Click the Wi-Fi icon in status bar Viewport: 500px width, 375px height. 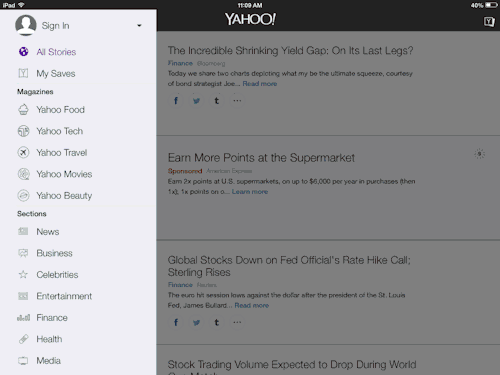click(21, 5)
